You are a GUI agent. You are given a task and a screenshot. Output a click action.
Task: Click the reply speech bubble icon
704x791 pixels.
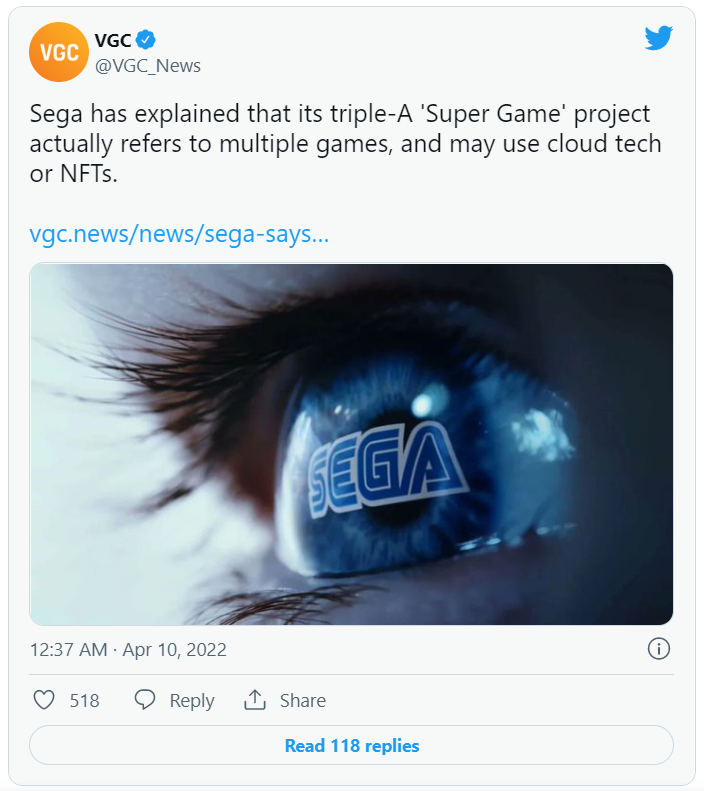pos(145,700)
